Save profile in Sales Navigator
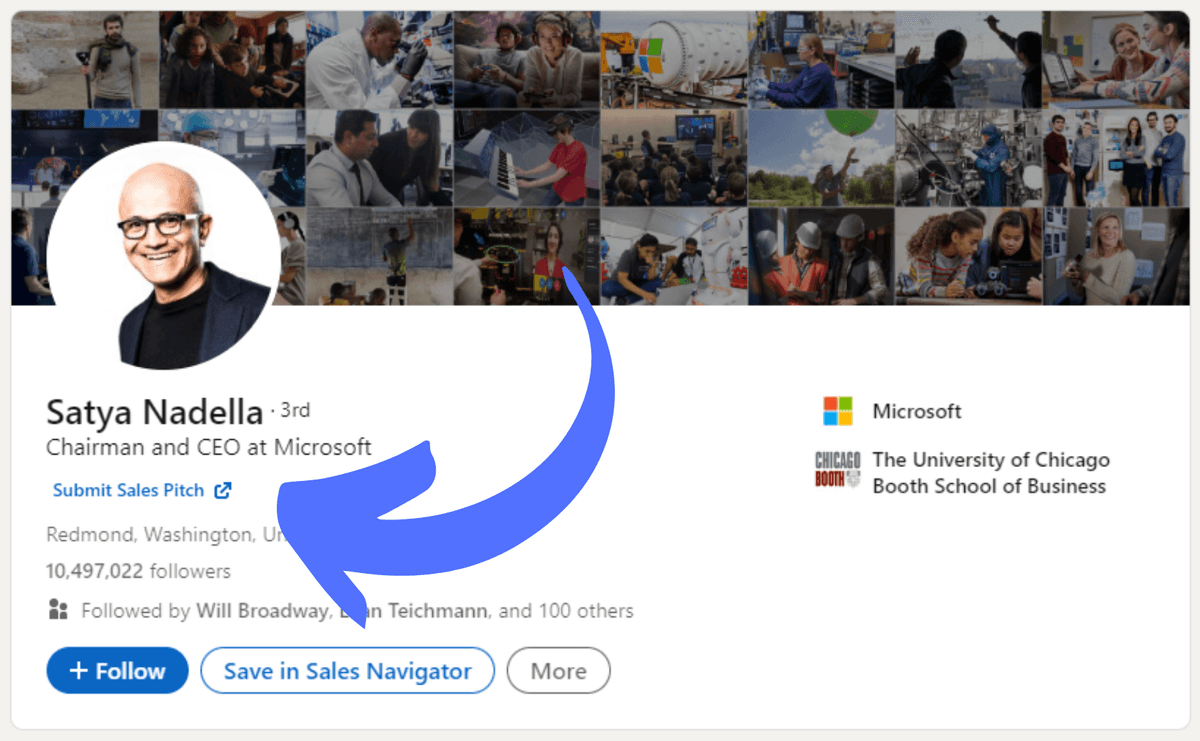Screen dimensions: 1200x741 347,671
